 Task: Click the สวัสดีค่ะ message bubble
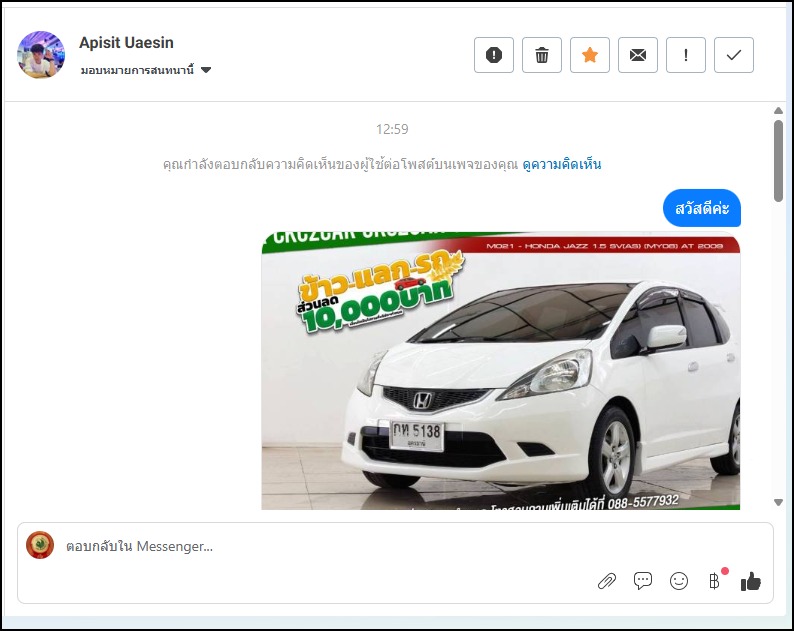702,208
